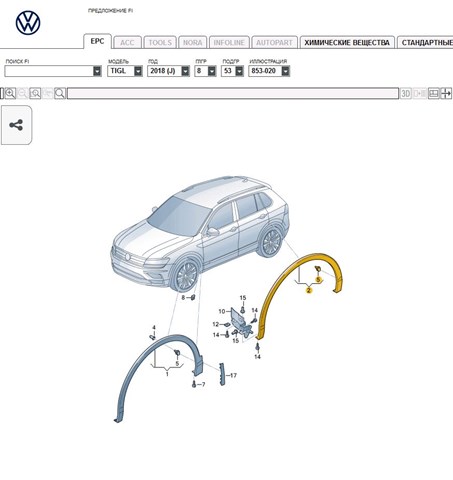Image resolution: width=453 pixels, height=480 pixels.
Task: Click the zoom in magnifier icon
Action: (x=10, y=93)
